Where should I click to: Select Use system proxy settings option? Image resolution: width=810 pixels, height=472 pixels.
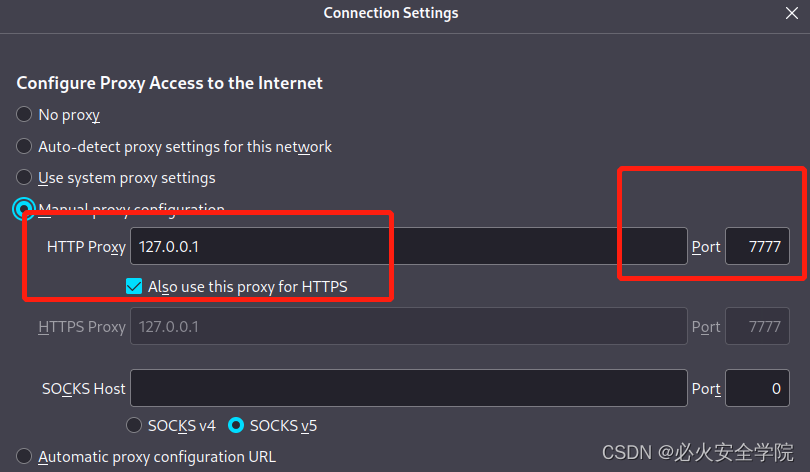(x=25, y=178)
